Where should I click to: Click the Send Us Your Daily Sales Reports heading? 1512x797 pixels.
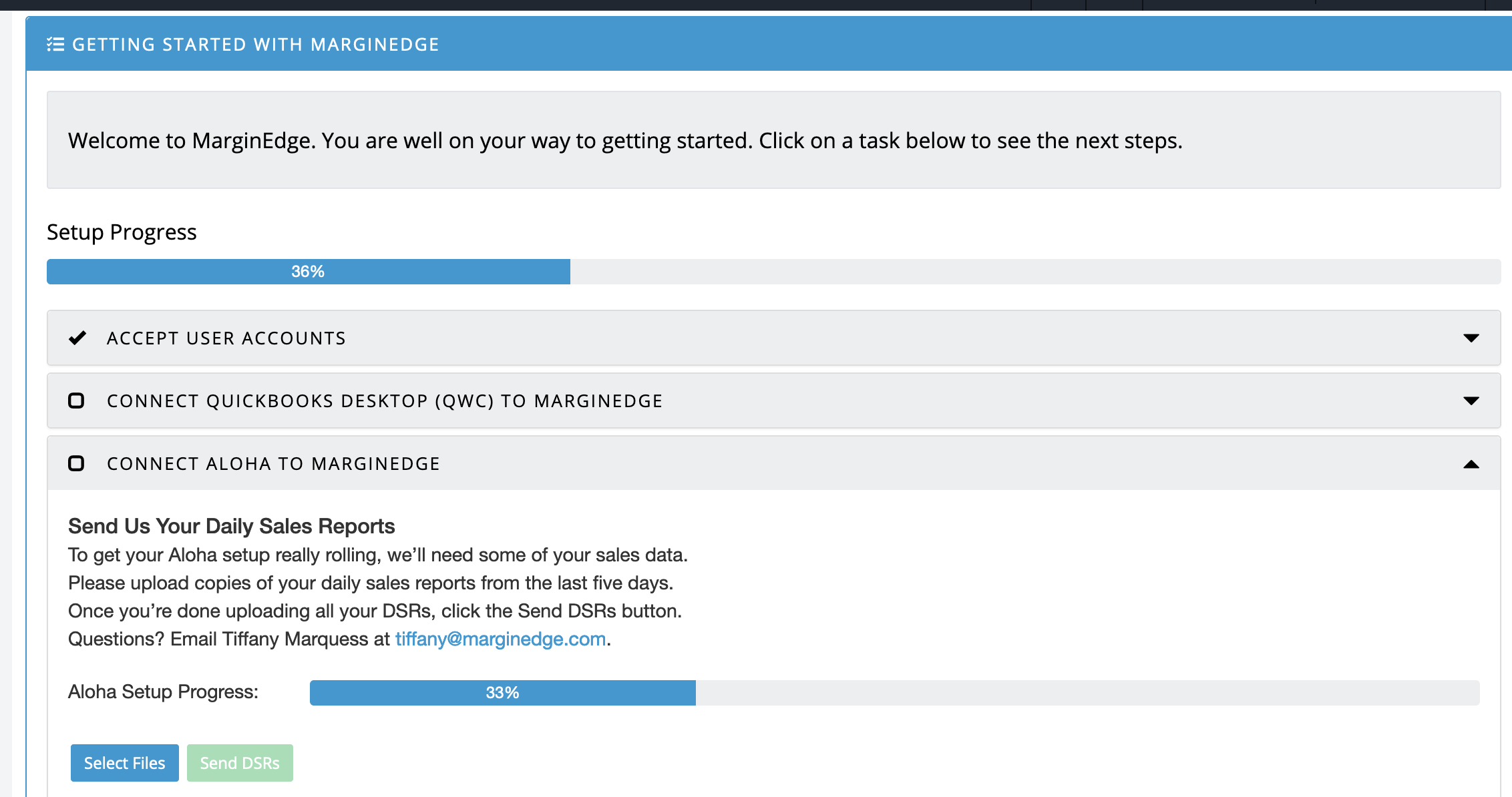pyautogui.click(x=232, y=526)
